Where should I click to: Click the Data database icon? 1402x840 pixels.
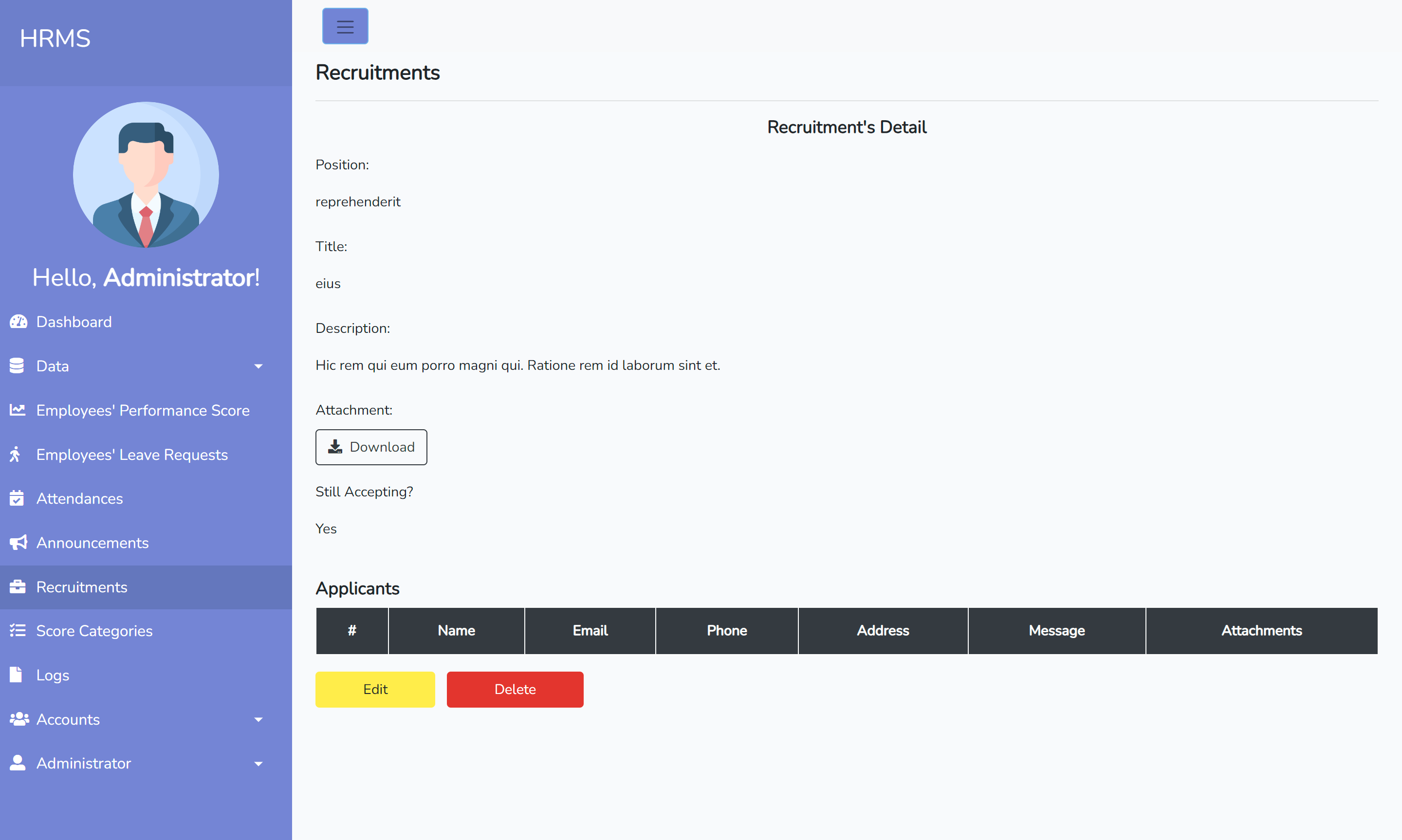(x=17, y=365)
